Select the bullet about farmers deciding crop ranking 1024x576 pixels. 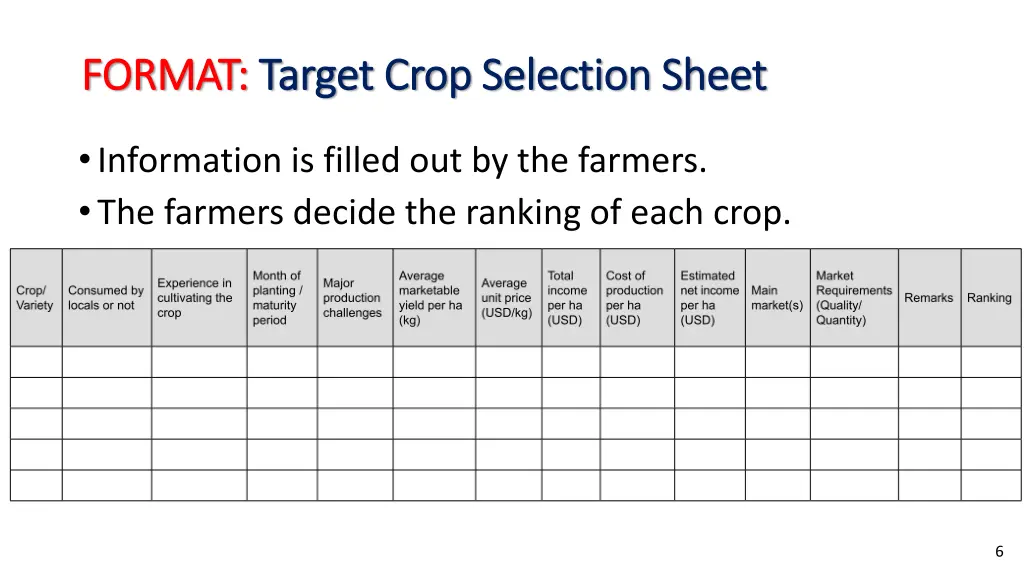click(x=444, y=212)
